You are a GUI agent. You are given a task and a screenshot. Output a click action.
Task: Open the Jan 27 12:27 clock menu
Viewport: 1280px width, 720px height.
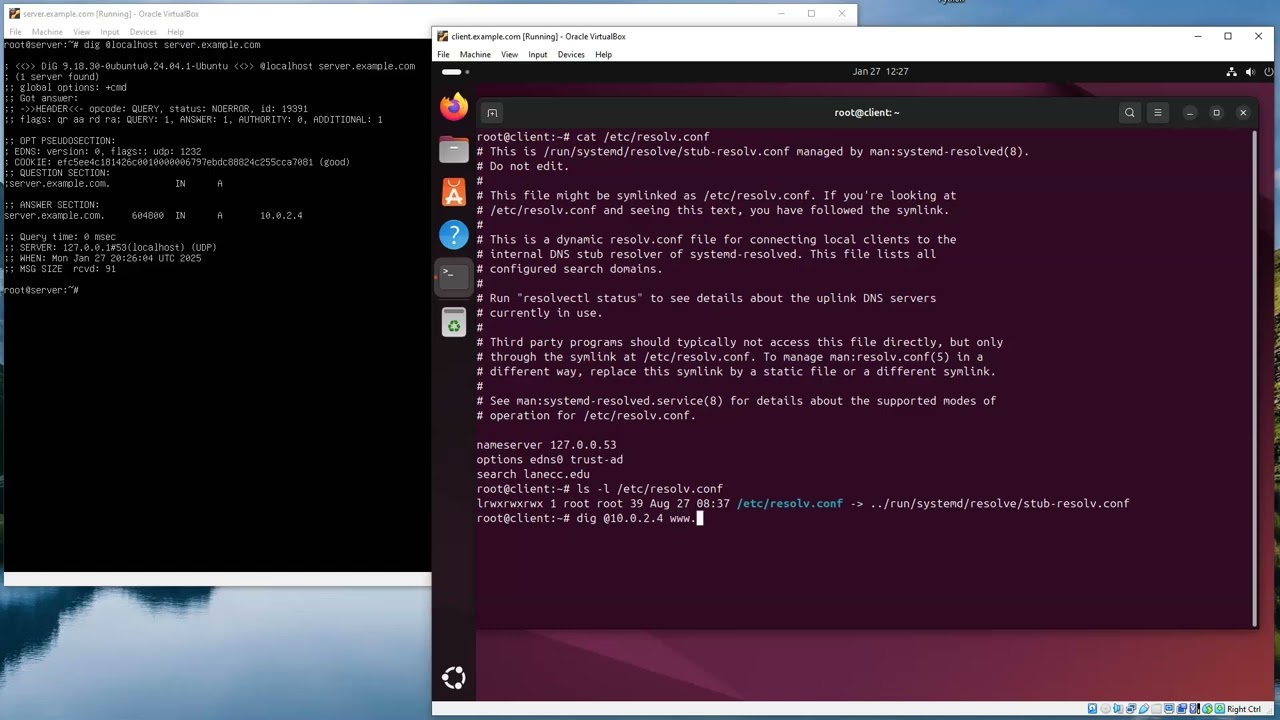tap(880, 72)
